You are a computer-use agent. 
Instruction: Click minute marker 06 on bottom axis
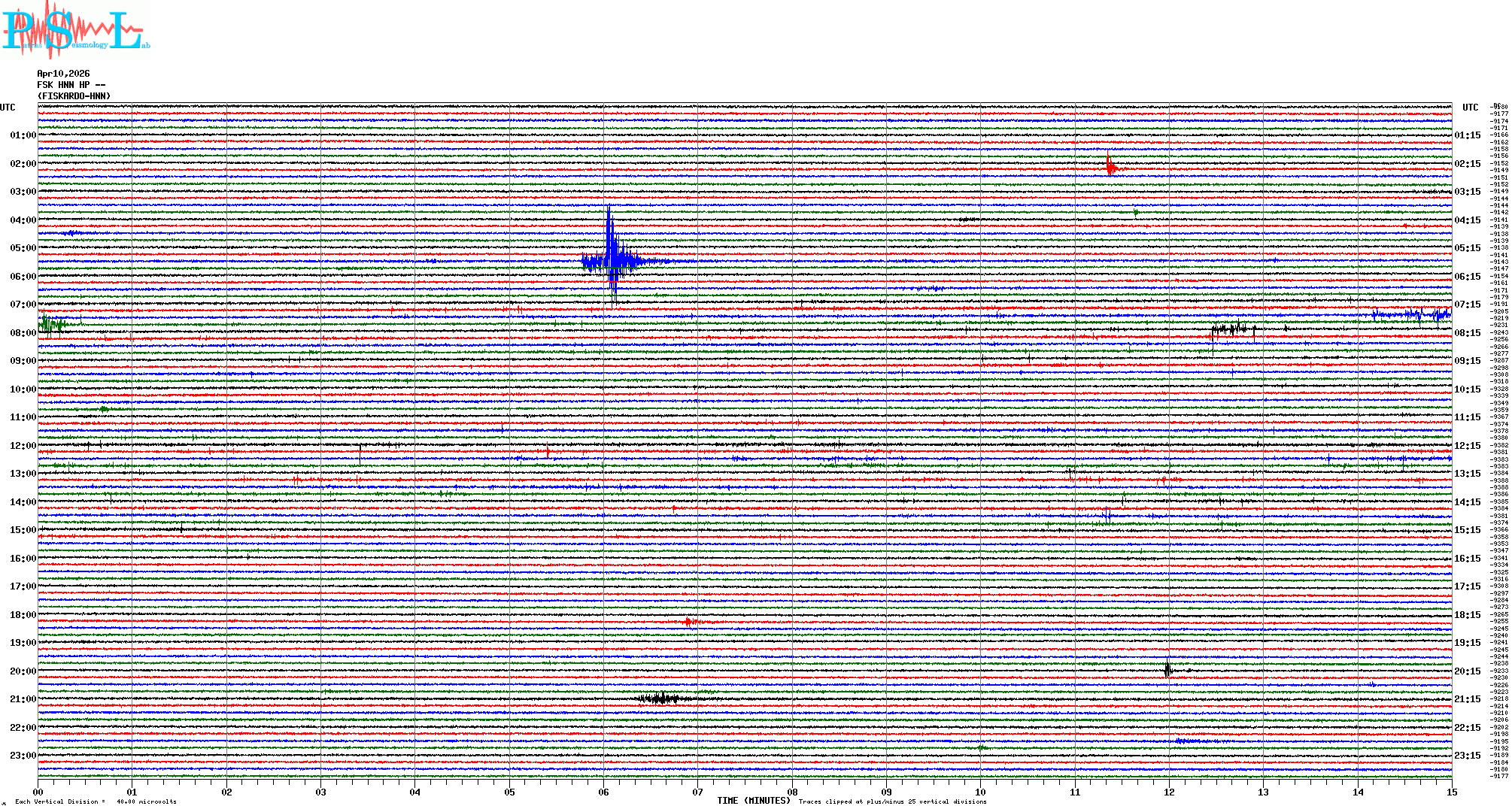tap(603, 792)
